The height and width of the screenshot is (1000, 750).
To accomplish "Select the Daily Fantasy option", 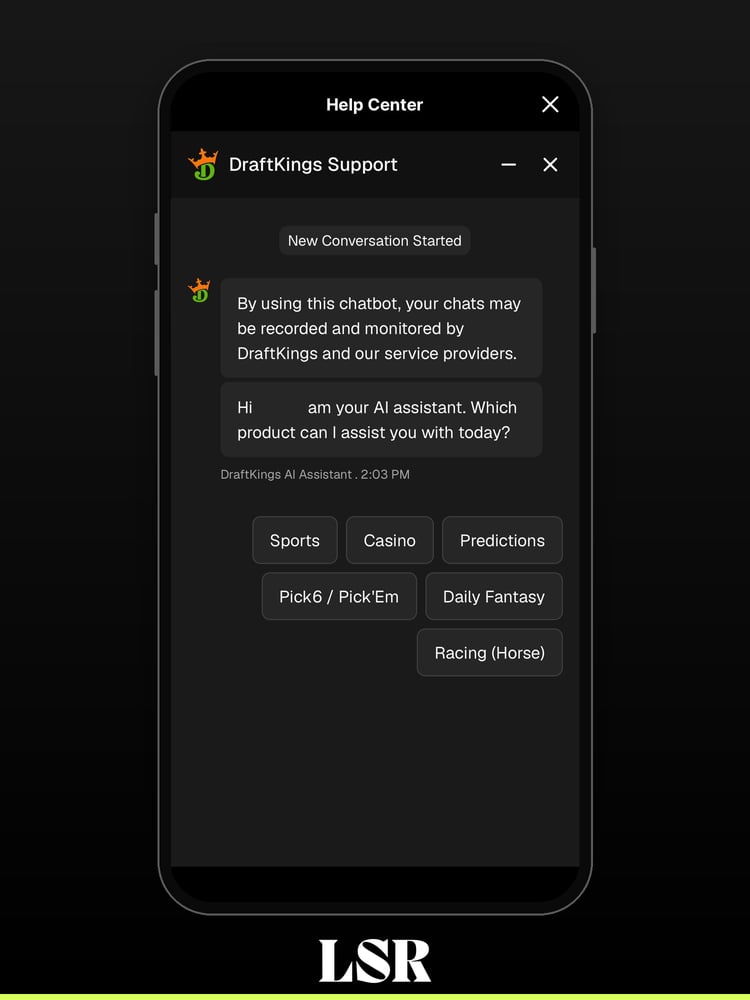I will pyautogui.click(x=494, y=596).
